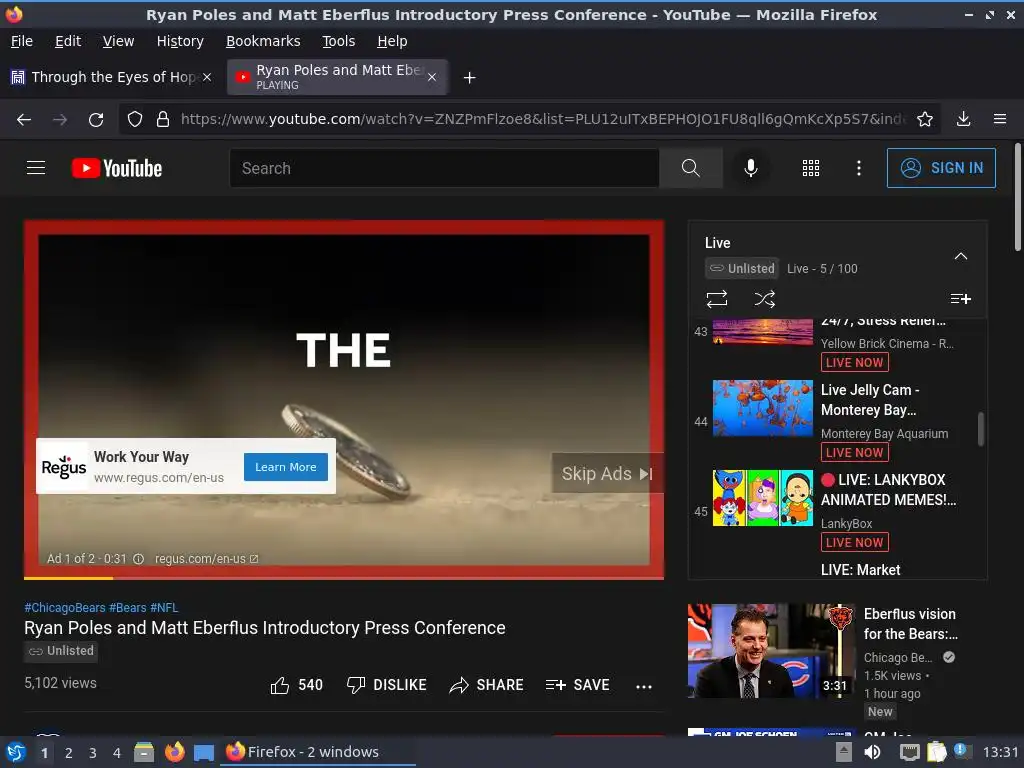Toggle loop playlist
The height and width of the screenshot is (768, 1024).
[x=716, y=299]
